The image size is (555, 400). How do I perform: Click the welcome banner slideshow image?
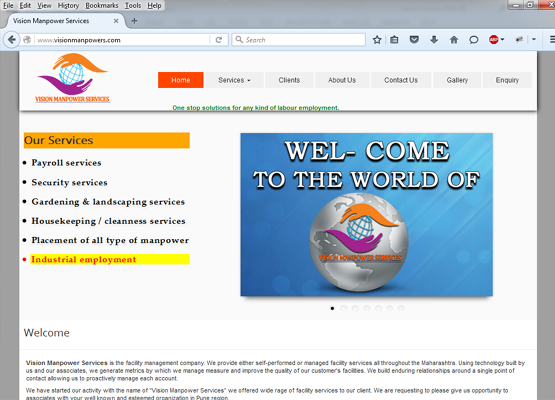pos(366,215)
